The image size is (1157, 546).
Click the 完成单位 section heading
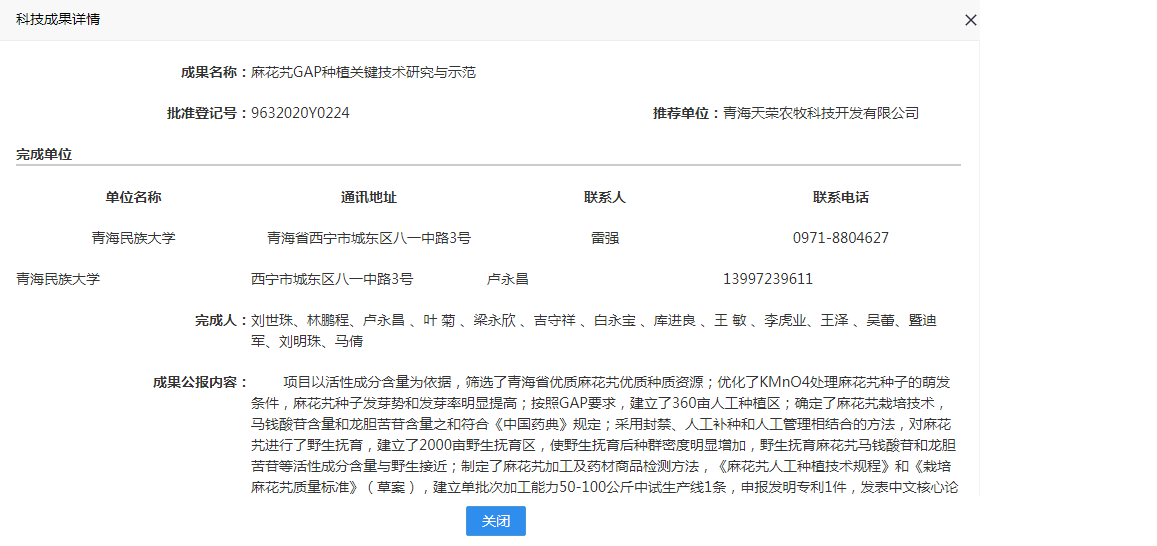(44, 154)
